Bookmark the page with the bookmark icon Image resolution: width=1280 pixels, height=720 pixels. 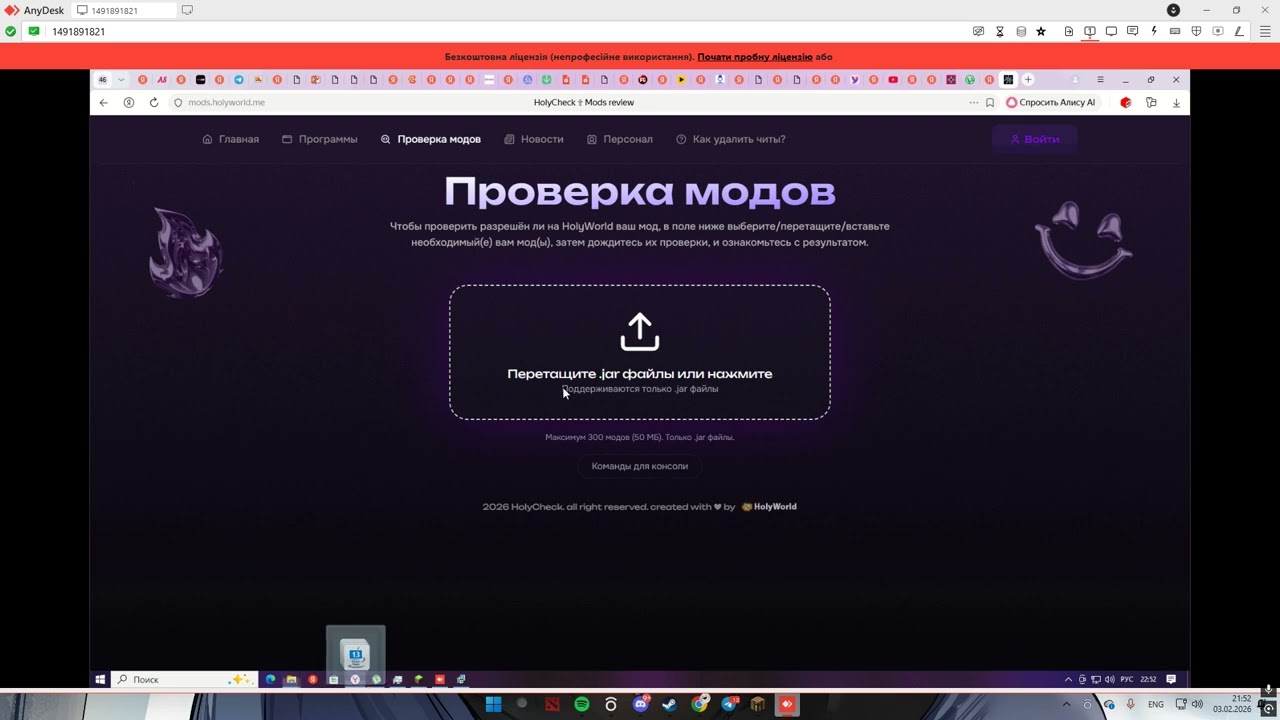click(990, 102)
